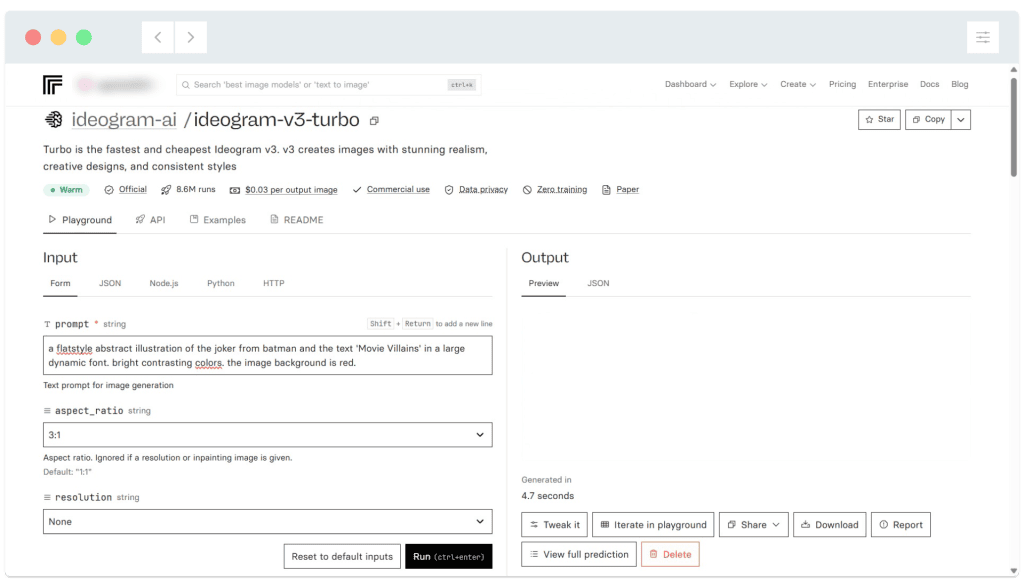Viewport: 1024px width, 587px height.
Task: Open the Blog page
Action: click(959, 84)
